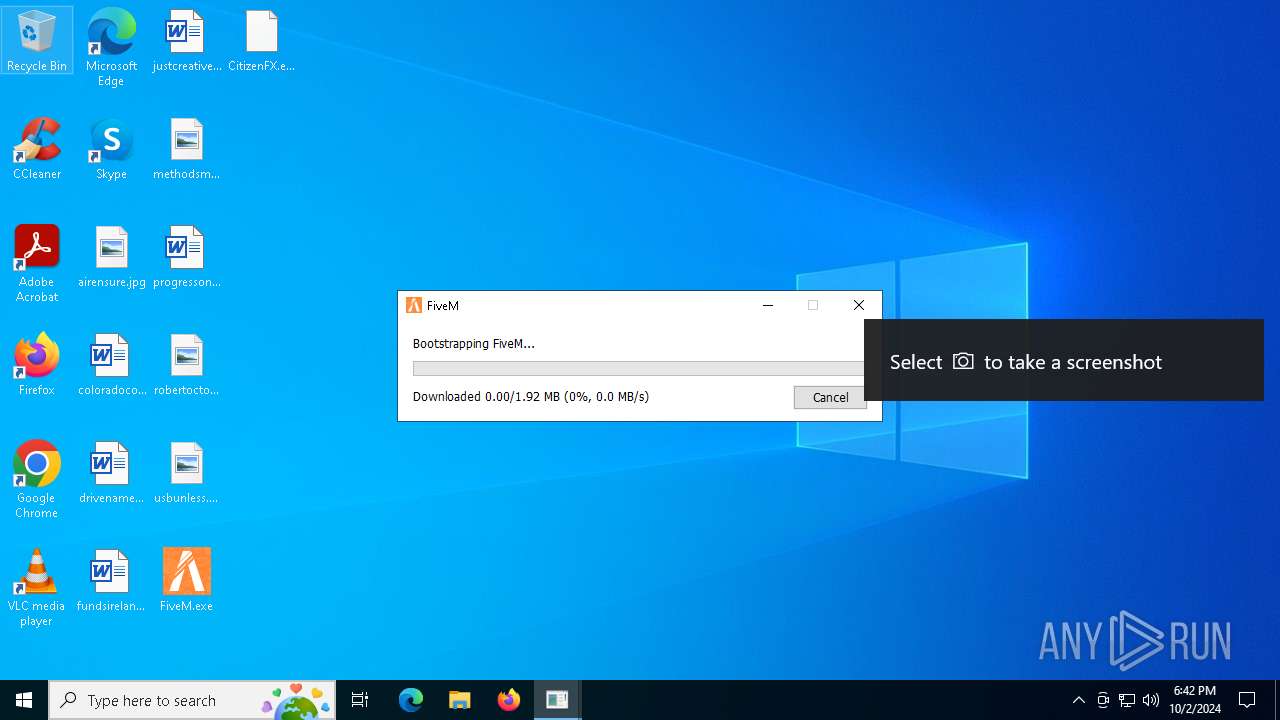The height and width of the screenshot is (720, 1280).
Task: Select the VLC media player shortcut
Action: coord(37,588)
